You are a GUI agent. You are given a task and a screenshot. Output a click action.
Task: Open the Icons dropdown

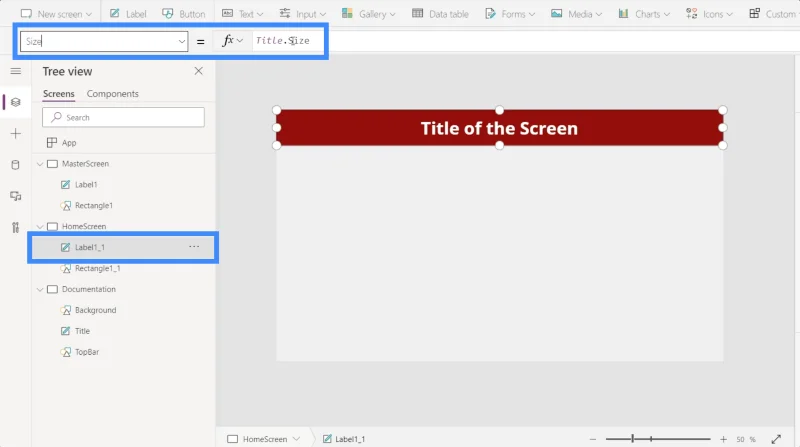pos(709,14)
